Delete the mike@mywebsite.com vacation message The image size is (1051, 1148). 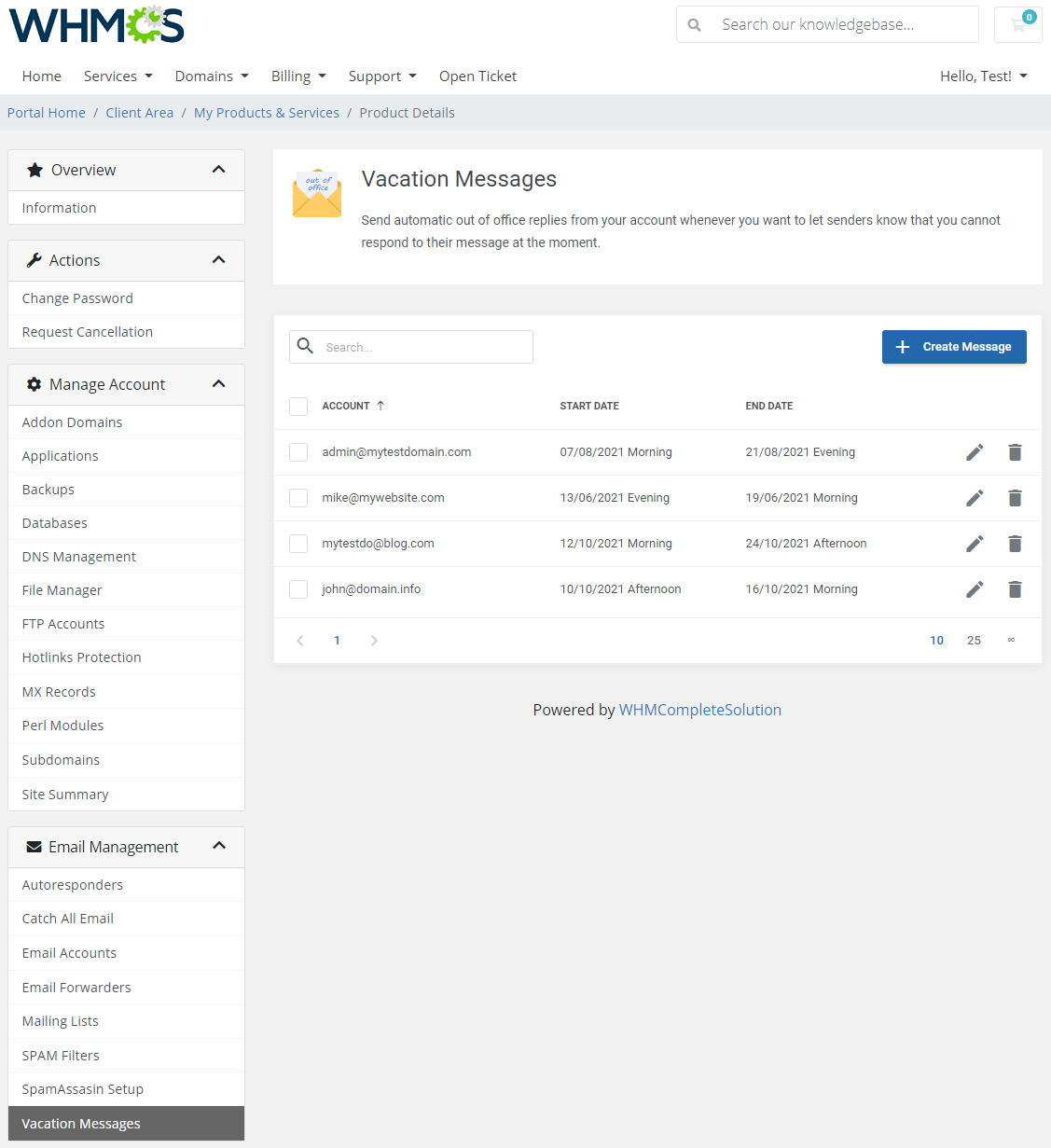coord(1015,498)
